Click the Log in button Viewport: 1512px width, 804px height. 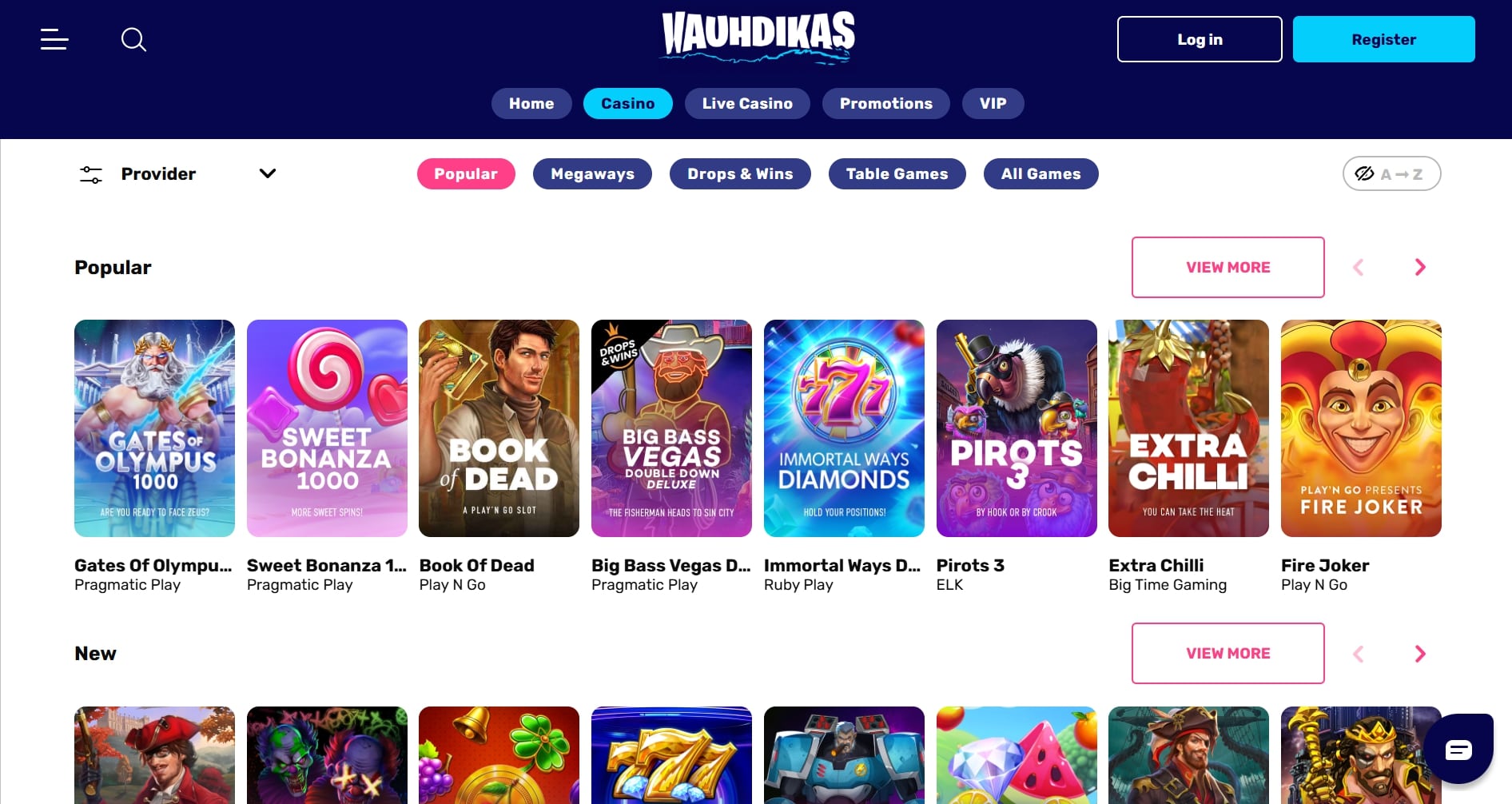click(x=1200, y=39)
